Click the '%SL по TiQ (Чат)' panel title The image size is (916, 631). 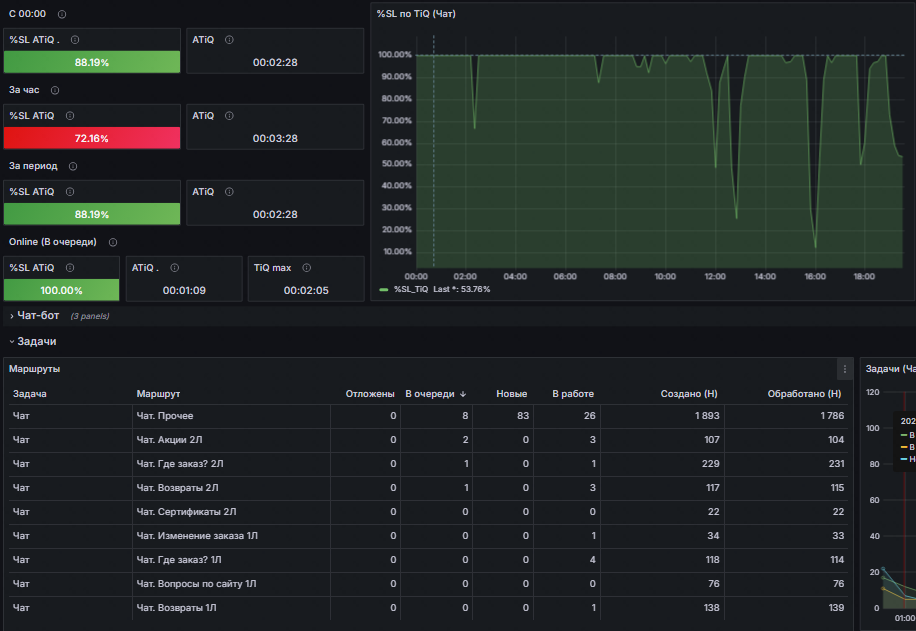tap(416, 13)
